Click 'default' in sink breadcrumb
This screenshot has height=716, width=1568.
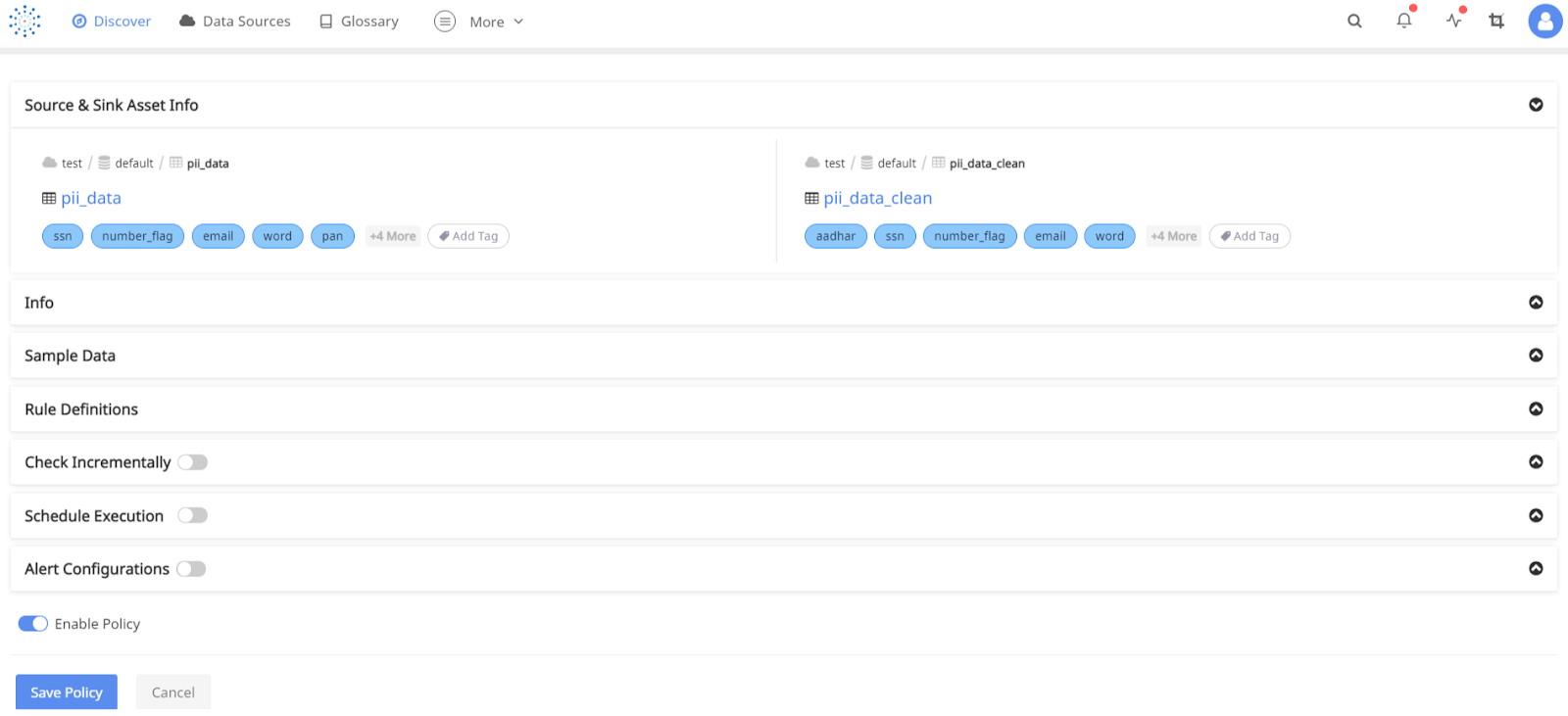point(897,164)
